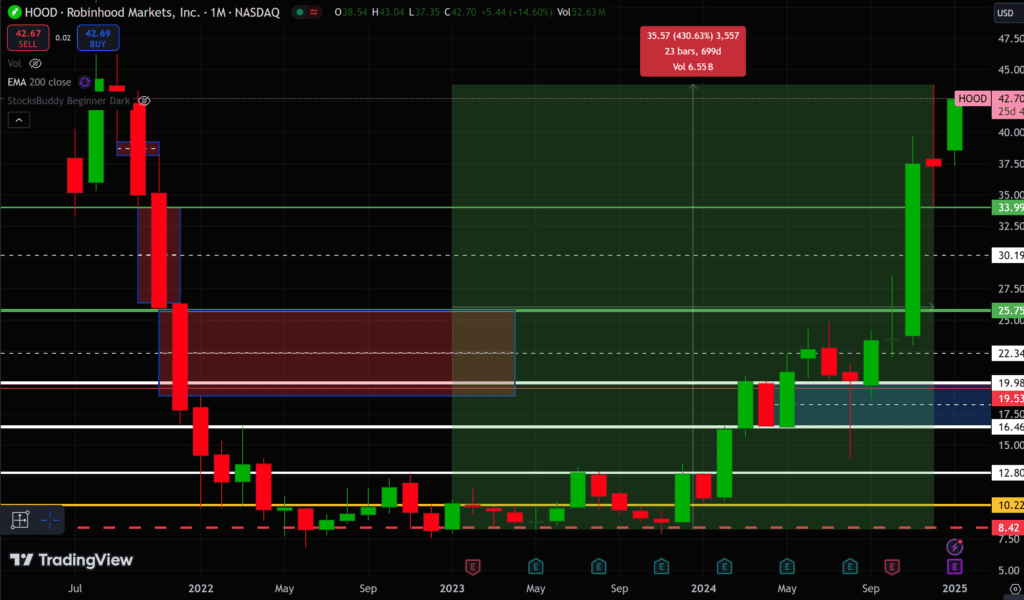This screenshot has height=600, width=1024.
Task: Collapse the indicator legend with the chevron
Action: 19,120
